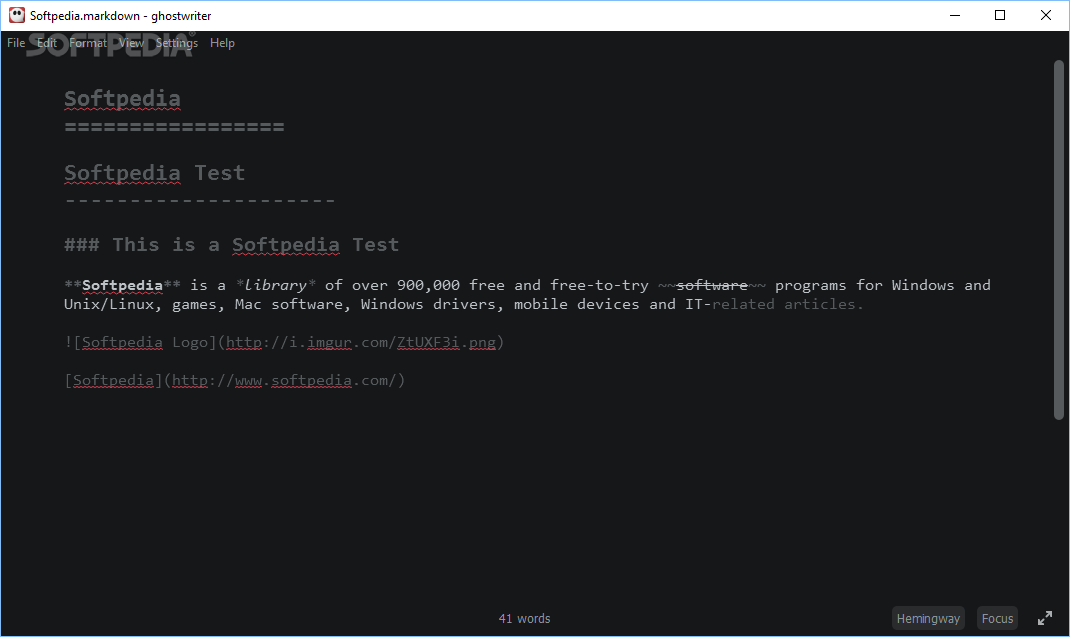Click the Softpedia heading text
This screenshot has width=1070, height=637.
pos(122,99)
